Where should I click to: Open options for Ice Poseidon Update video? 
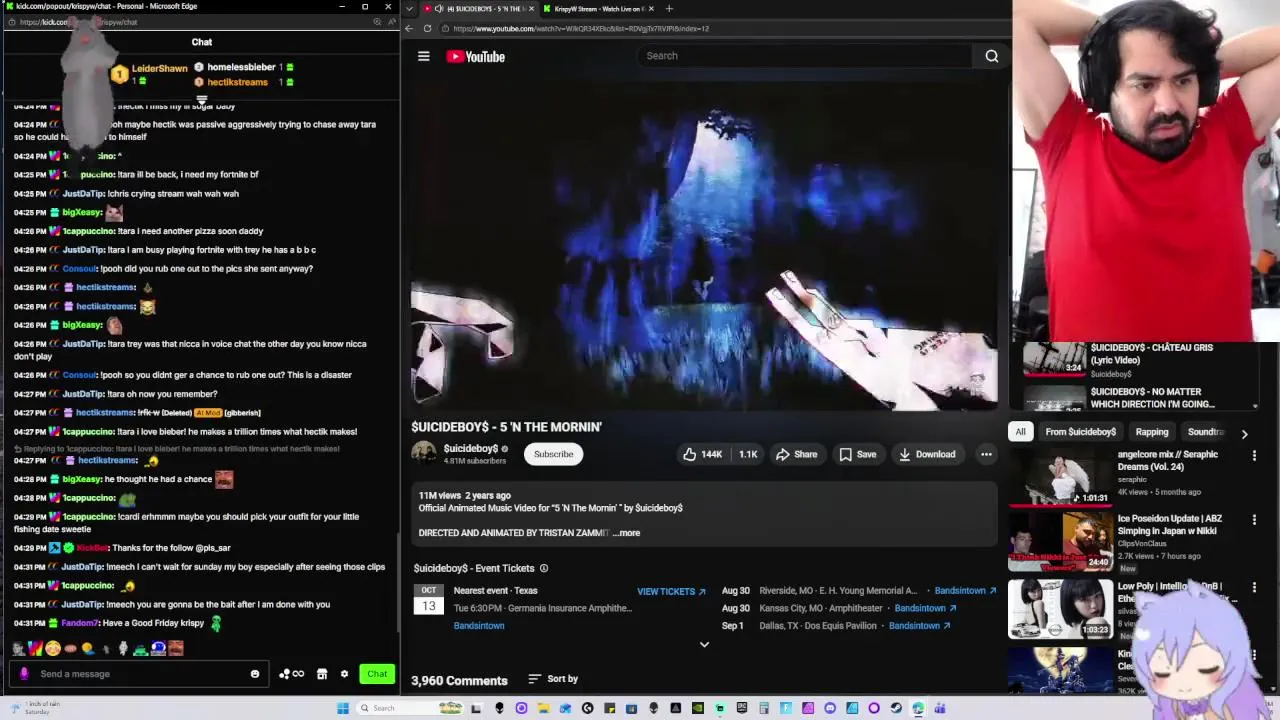pos(1254,520)
